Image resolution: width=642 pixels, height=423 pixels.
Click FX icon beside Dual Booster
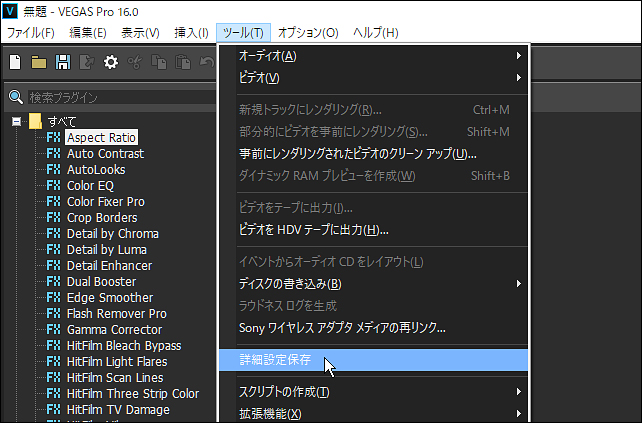coord(54,281)
